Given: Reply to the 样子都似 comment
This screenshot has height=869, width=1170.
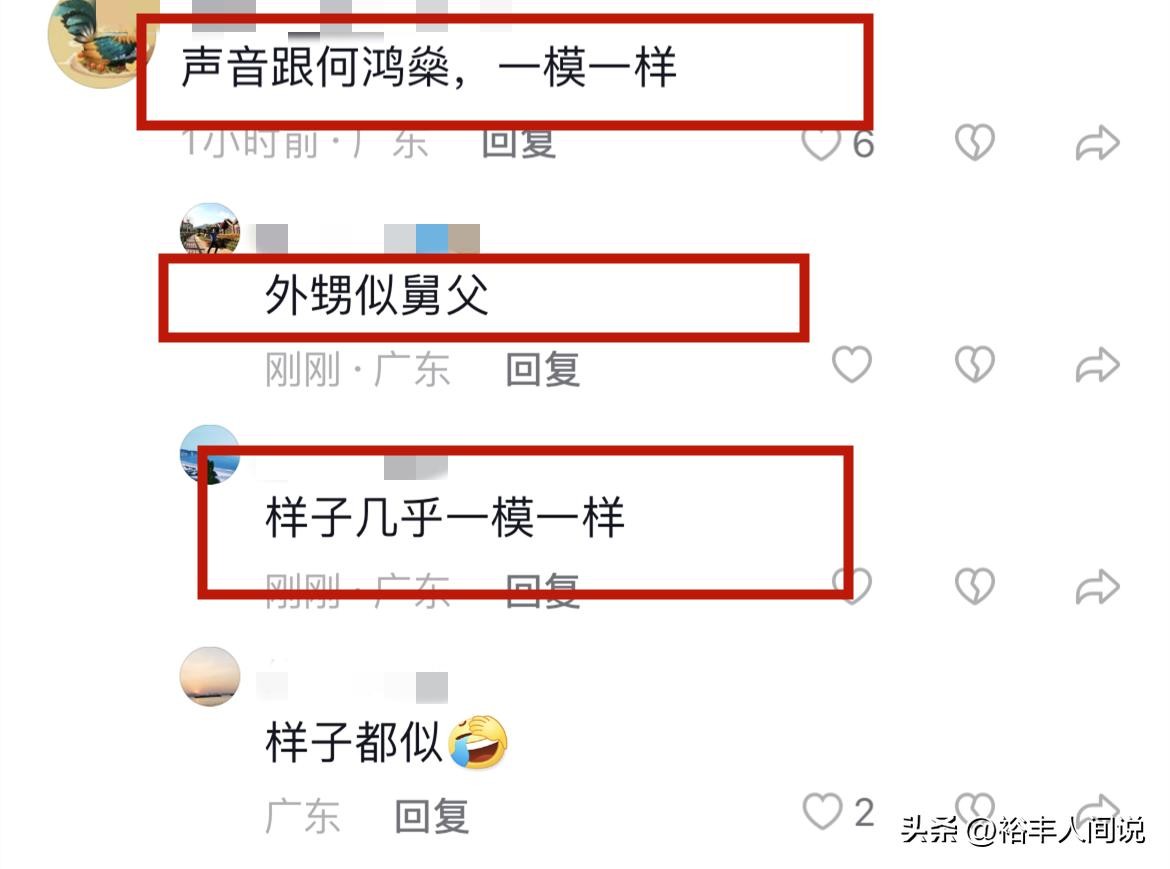Looking at the screenshot, I should (x=431, y=816).
